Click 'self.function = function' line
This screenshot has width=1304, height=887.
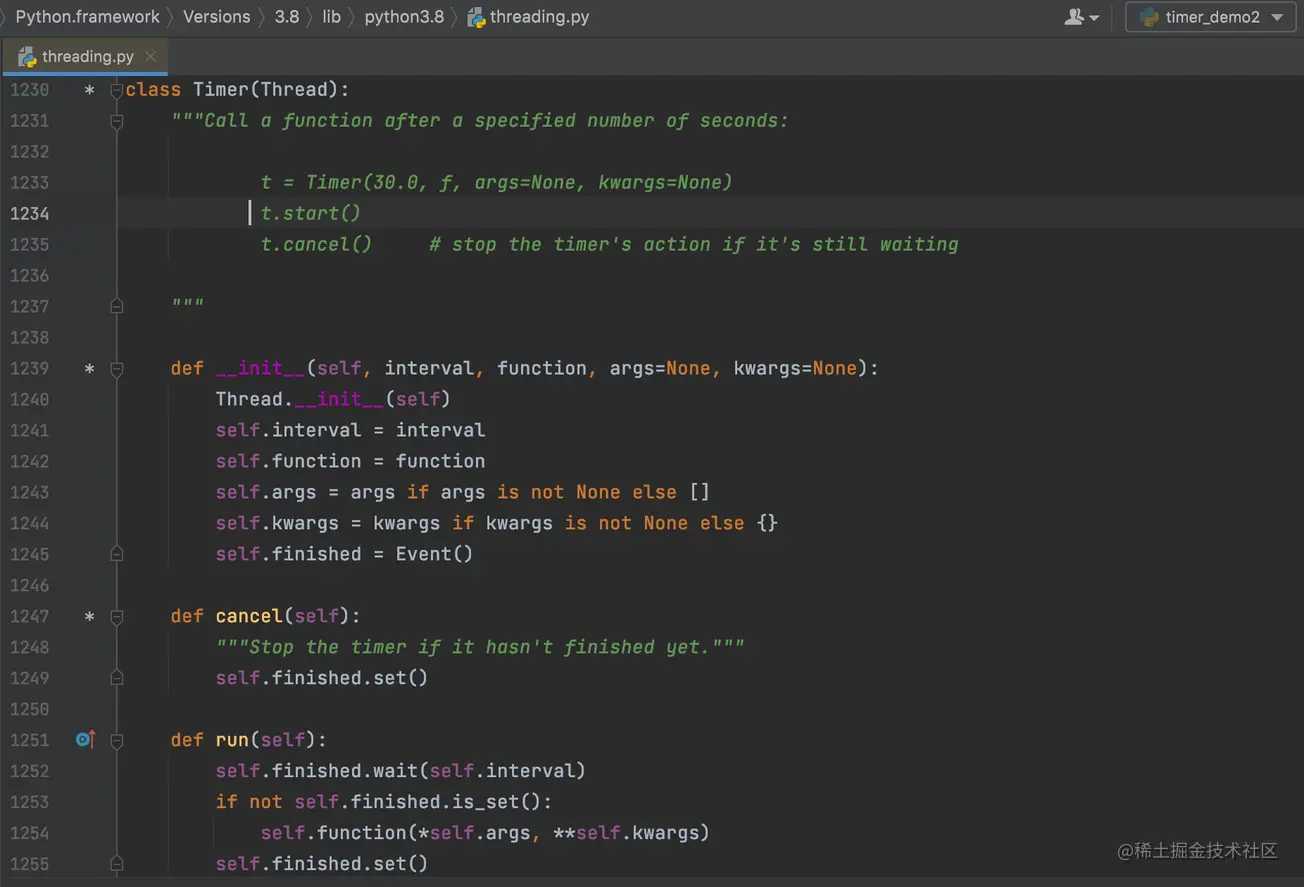coord(350,462)
